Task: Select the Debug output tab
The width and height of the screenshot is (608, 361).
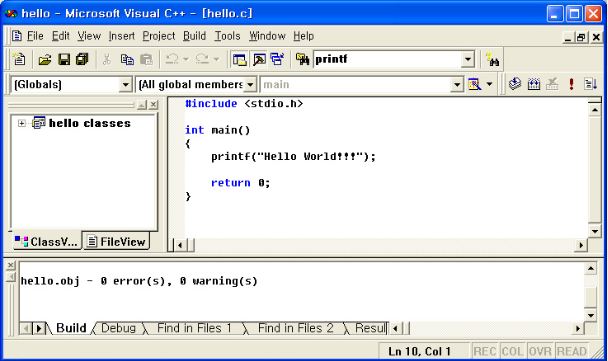Action: 118,328
